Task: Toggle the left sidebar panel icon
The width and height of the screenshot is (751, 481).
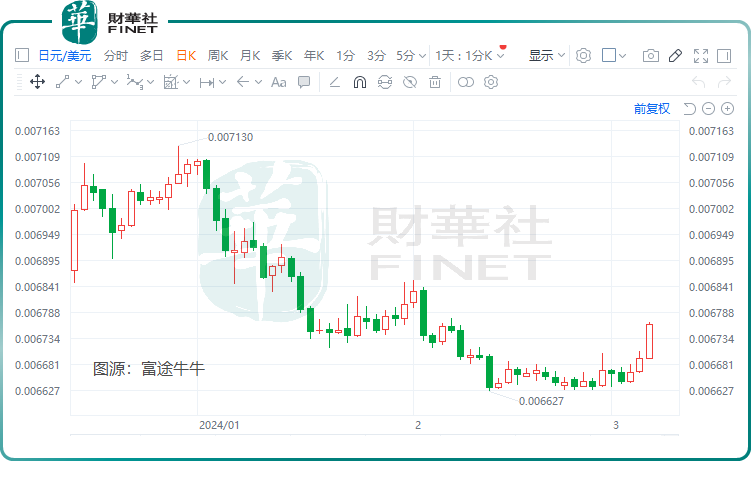Action: click(22, 56)
